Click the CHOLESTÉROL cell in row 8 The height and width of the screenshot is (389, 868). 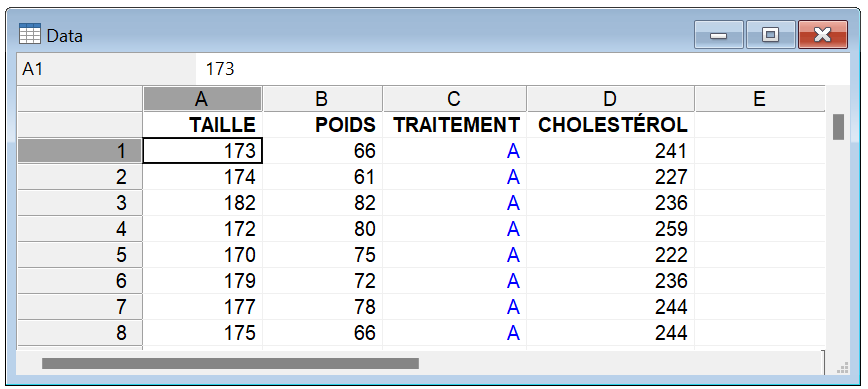pyautogui.click(x=611, y=333)
